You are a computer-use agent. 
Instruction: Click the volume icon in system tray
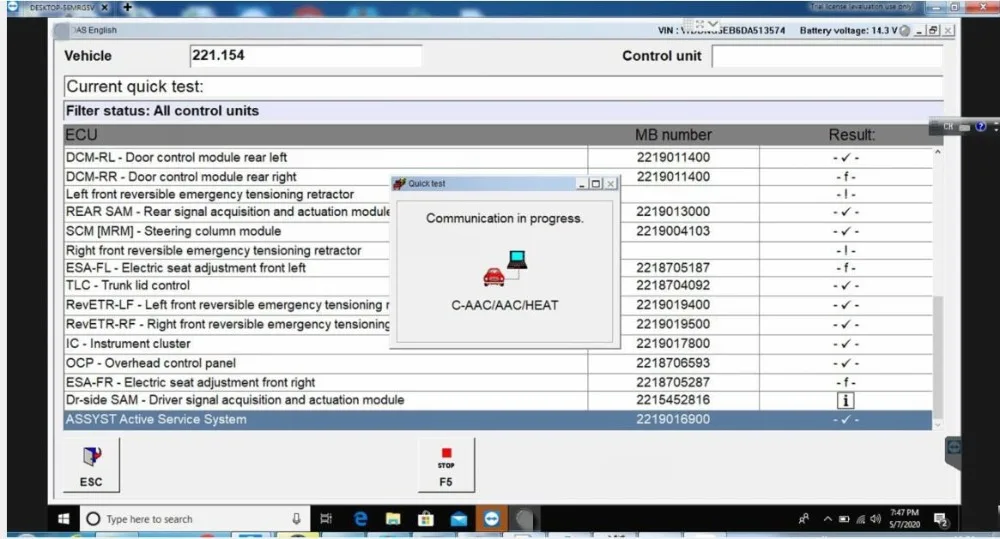coord(875,519)
